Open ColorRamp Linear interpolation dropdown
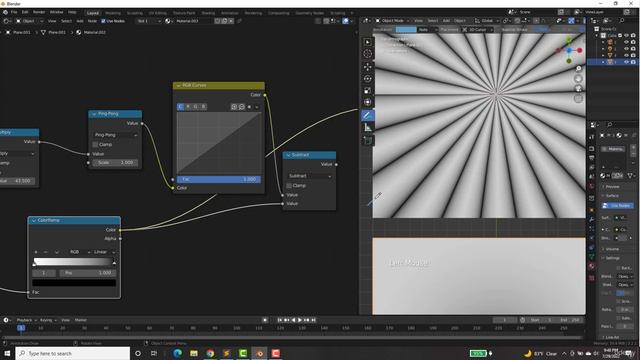640x360 pixels. (105, 252)
